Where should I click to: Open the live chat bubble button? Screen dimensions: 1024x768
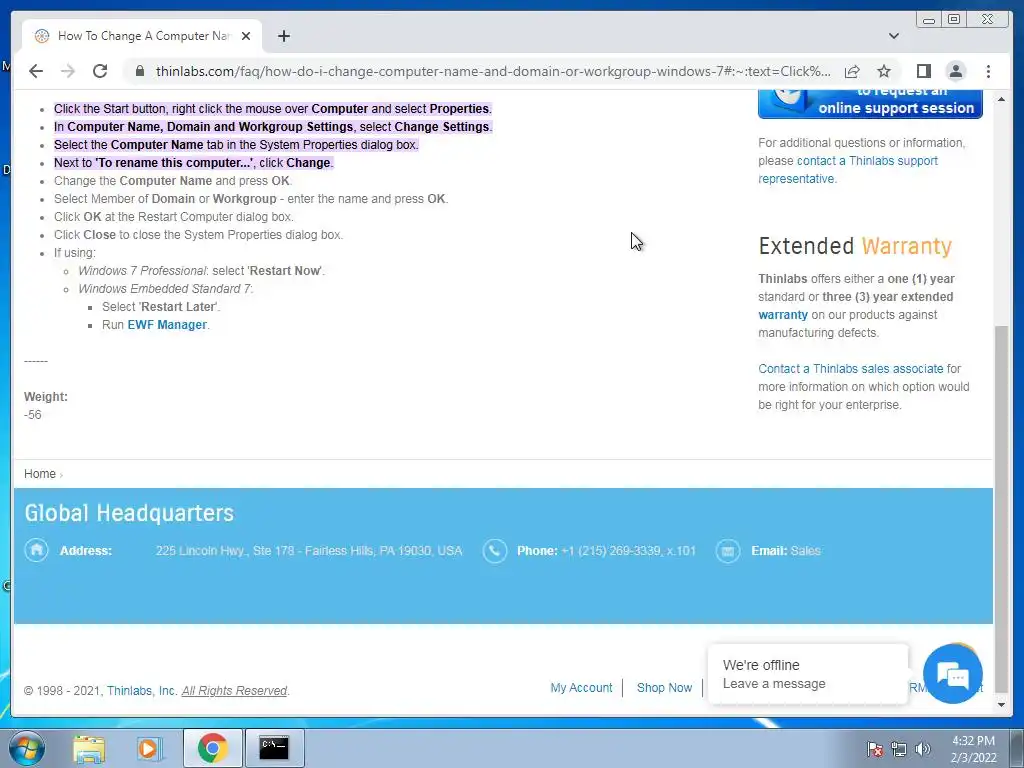coord(953,675)
